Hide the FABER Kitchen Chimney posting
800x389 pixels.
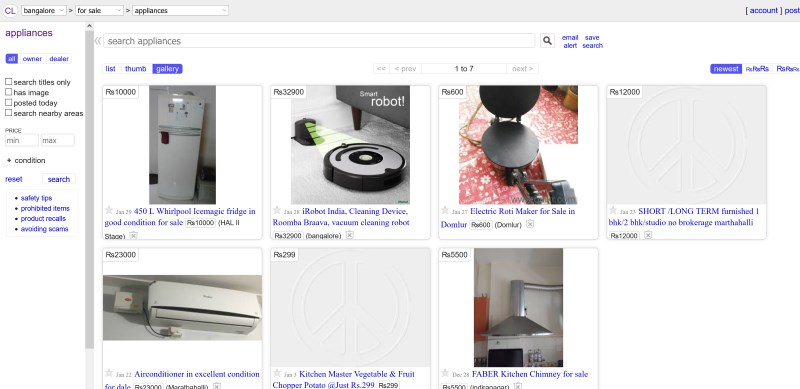[518, 386]
